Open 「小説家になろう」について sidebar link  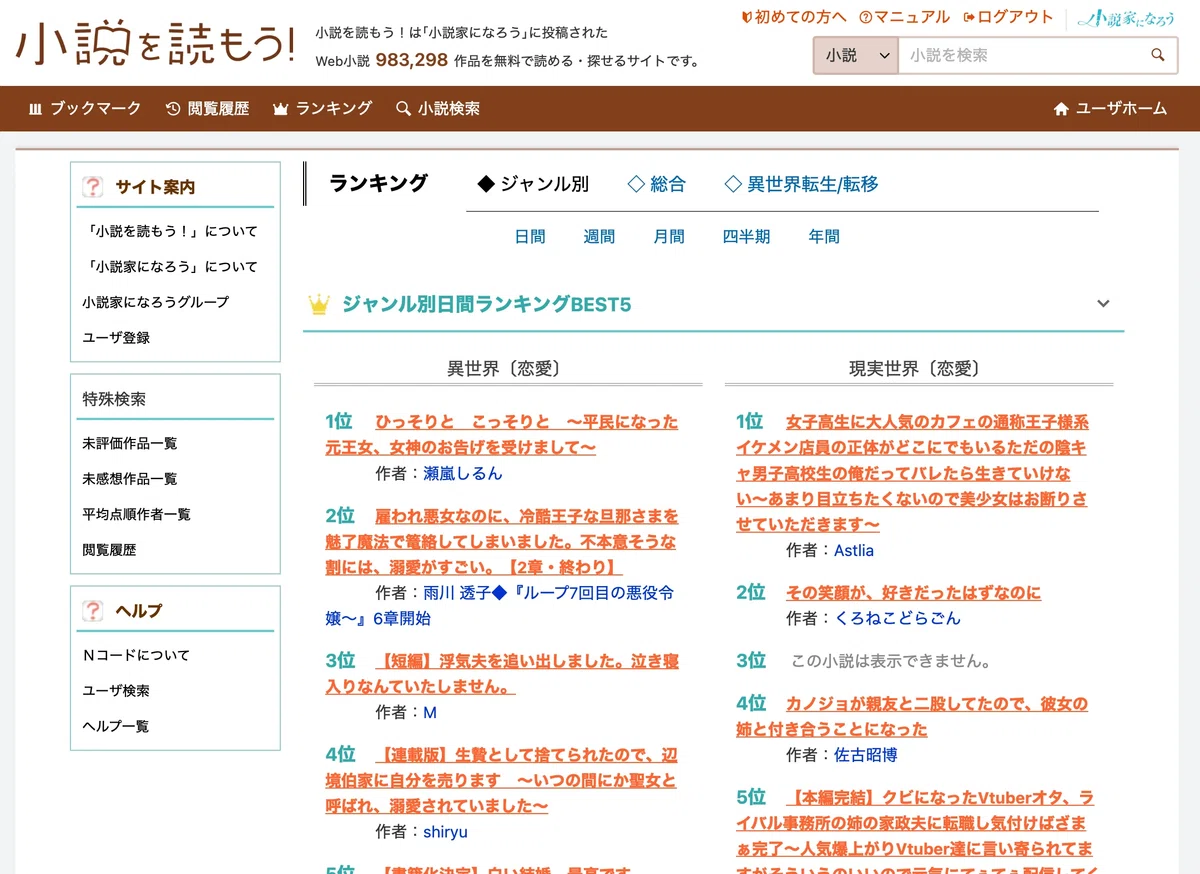[x=170, y=267]
